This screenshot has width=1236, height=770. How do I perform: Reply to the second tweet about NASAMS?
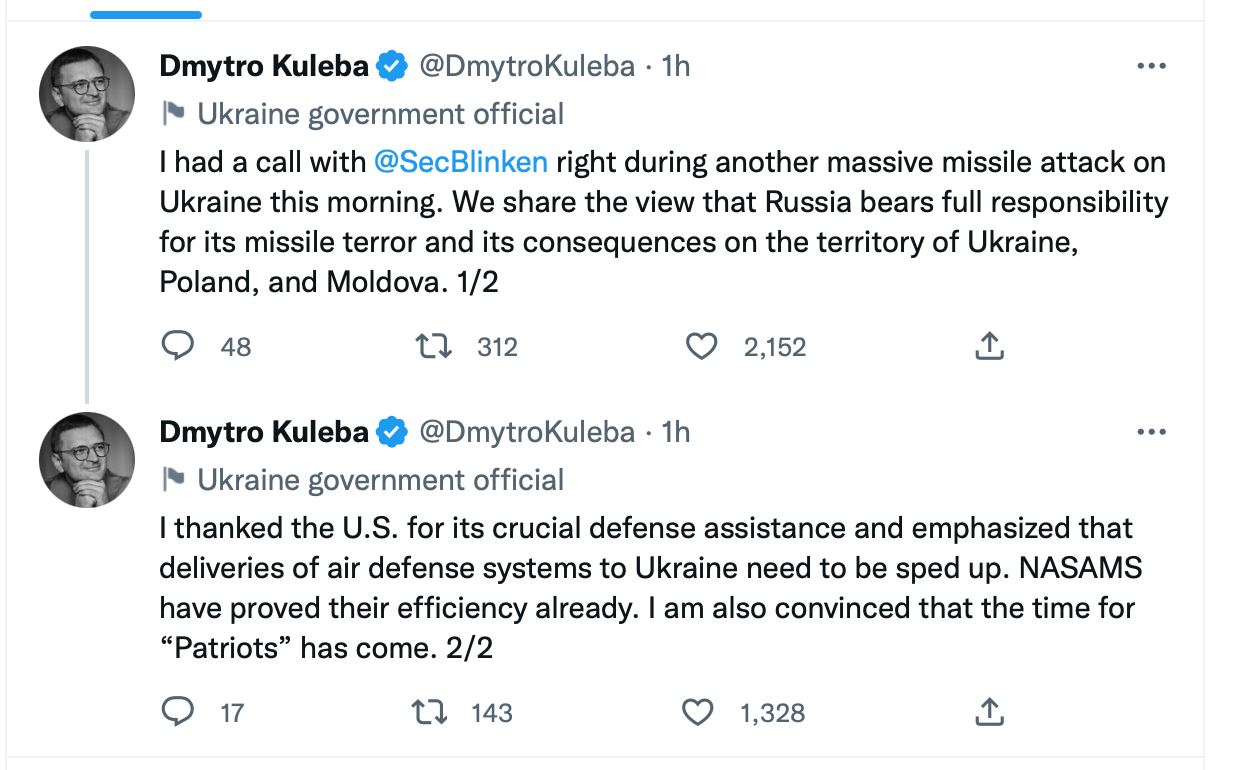click(178, 712)
